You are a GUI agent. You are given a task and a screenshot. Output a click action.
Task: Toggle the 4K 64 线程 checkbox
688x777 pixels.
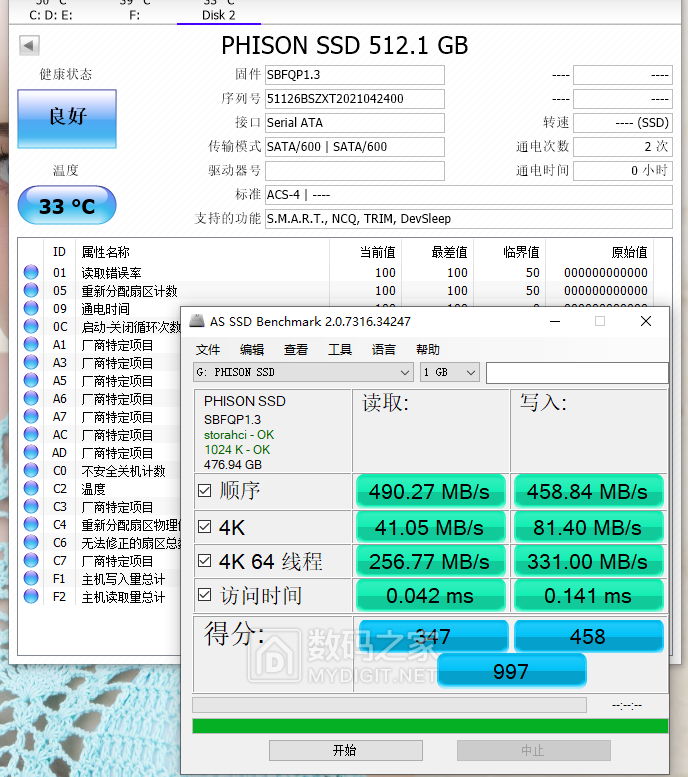tap(205, 561)
